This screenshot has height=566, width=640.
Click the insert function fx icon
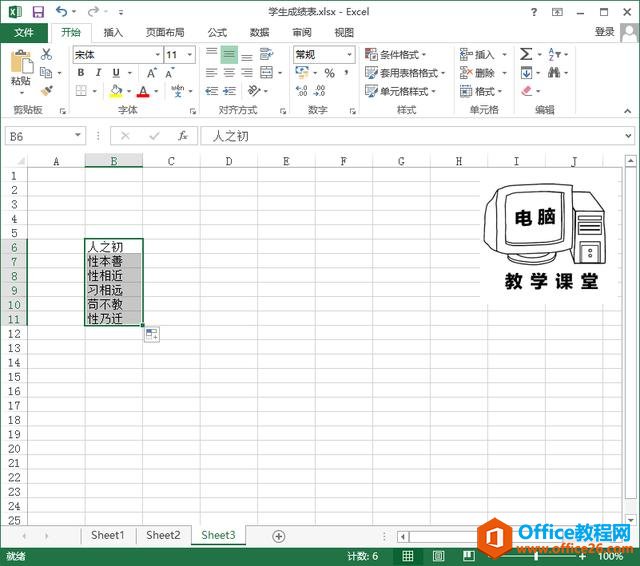point(182,136)
